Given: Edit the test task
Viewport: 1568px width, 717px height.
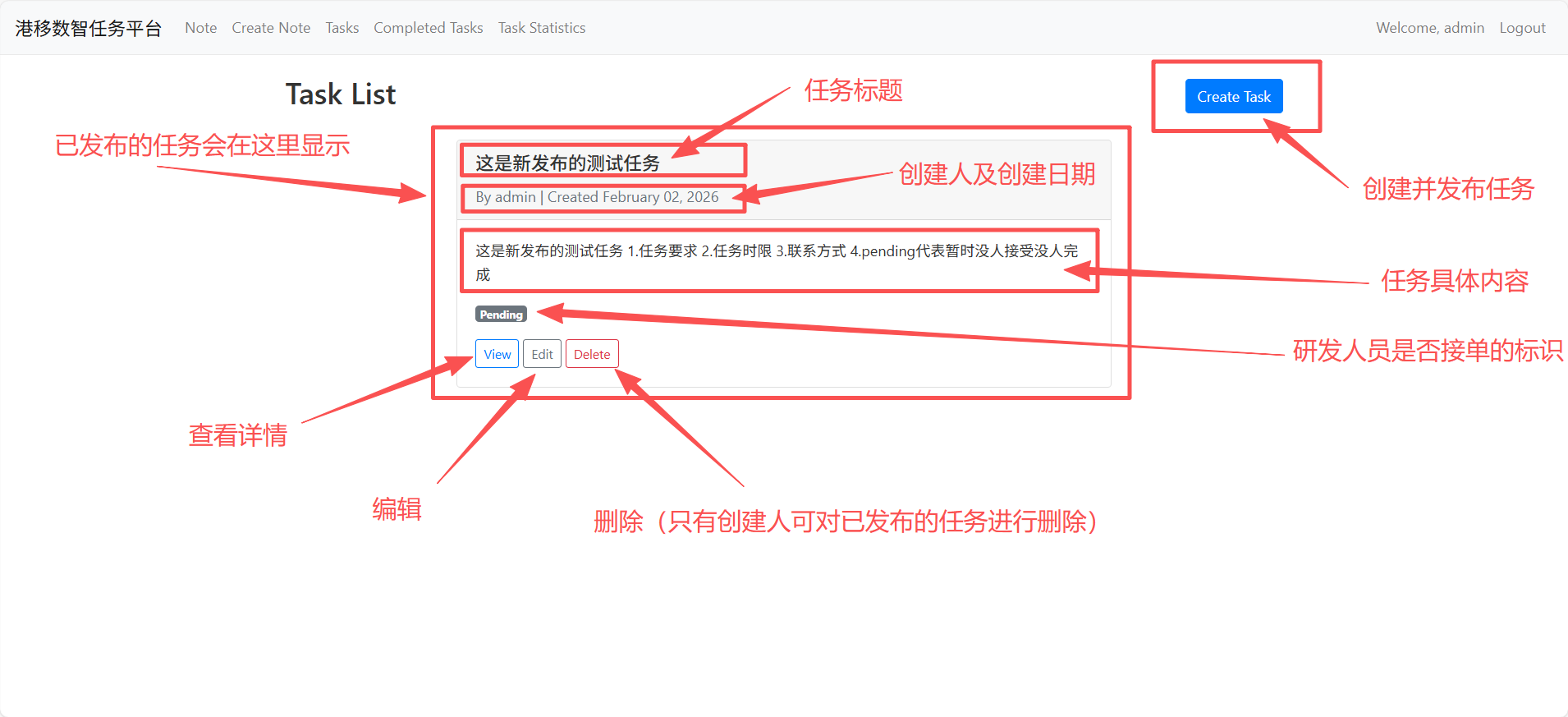Looking at the screenshot, I should pos(542,354).
